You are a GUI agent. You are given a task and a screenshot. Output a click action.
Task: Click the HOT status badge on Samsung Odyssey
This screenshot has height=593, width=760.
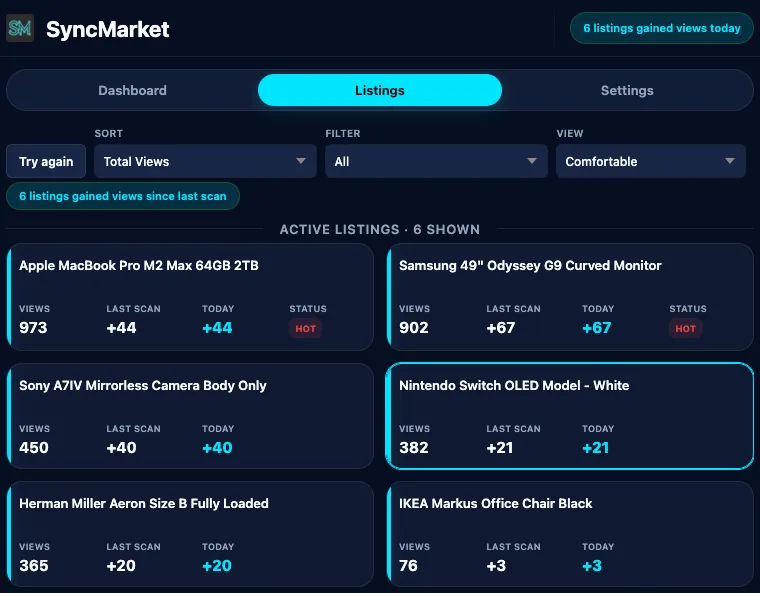(x=685, y=329)
